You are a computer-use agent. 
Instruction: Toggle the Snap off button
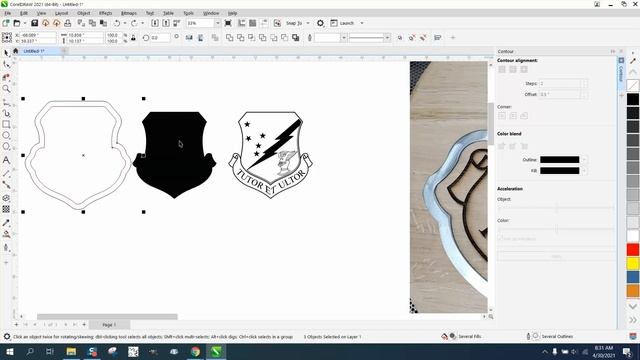277,23
